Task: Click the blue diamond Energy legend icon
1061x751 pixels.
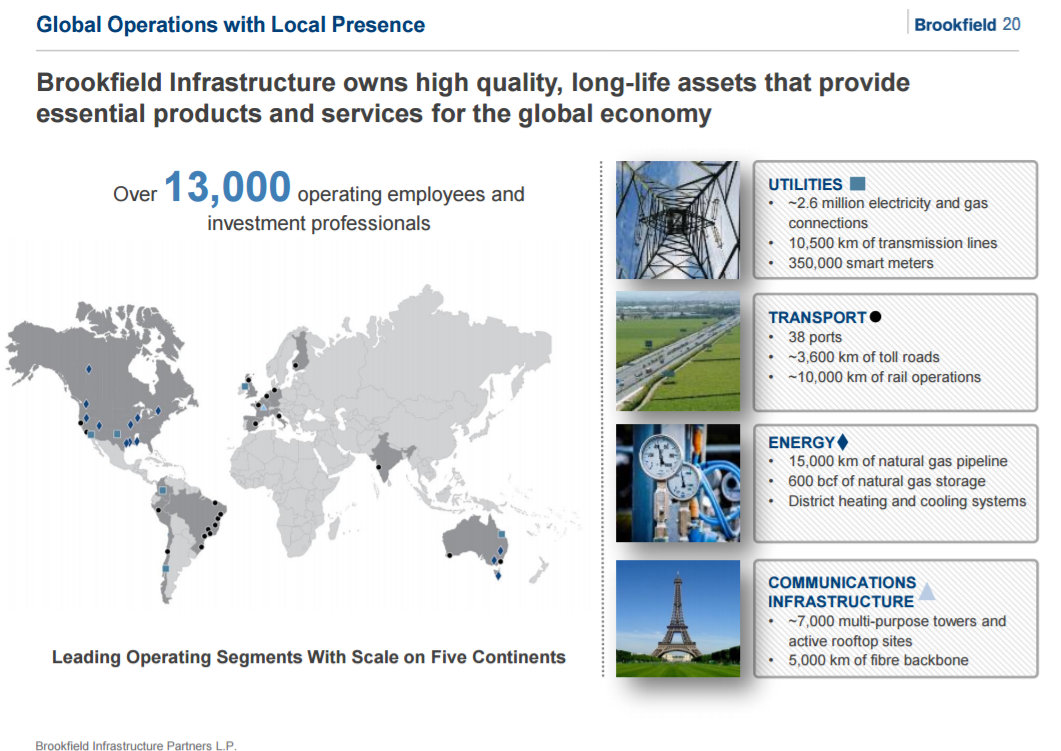Action: (842, 442)
